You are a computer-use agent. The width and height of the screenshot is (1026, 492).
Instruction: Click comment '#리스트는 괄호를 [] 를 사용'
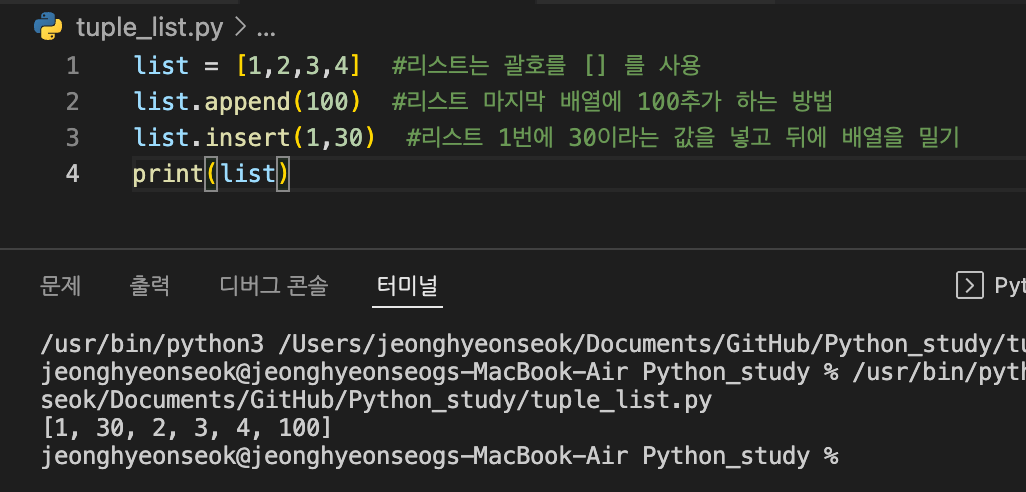[x=546, y=66]
